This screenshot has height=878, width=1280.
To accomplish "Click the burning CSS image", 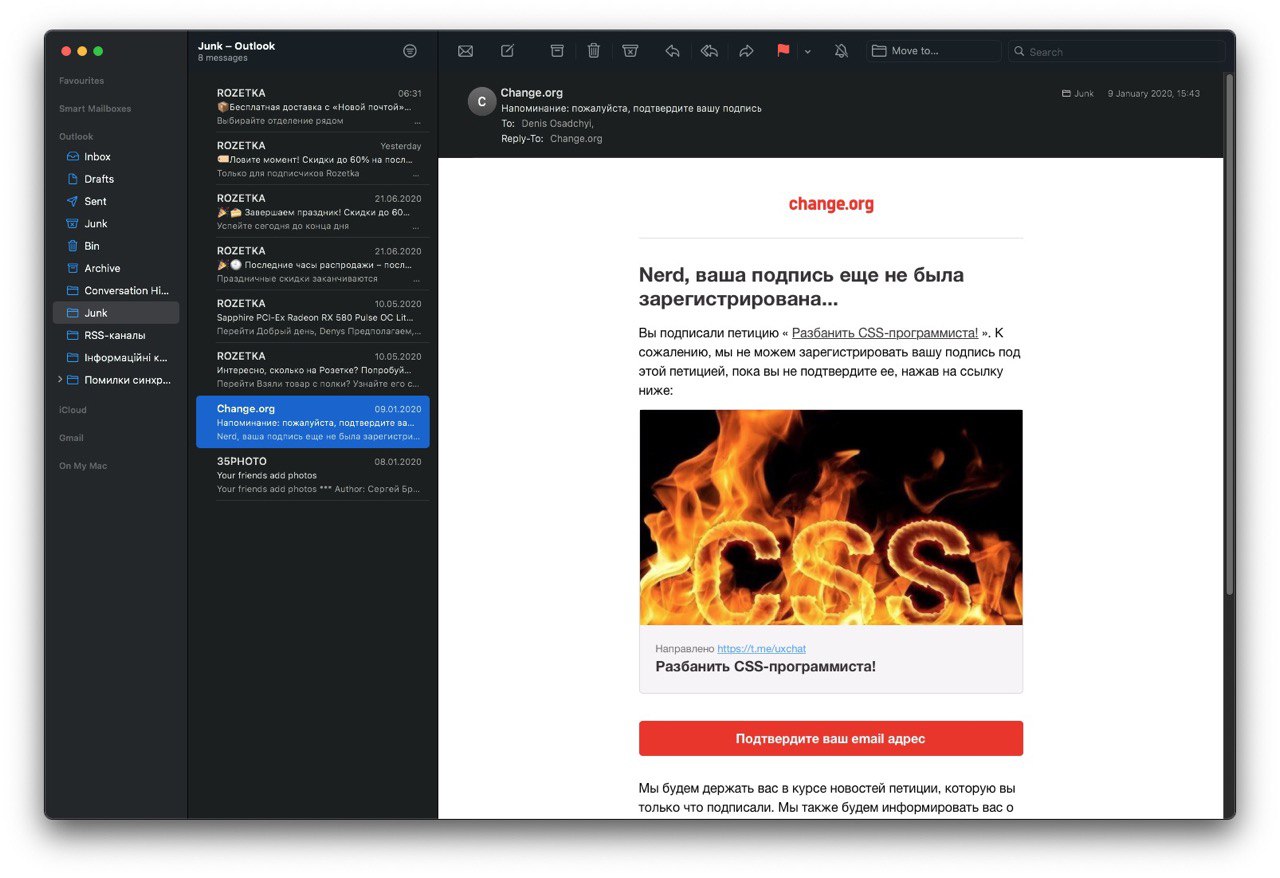I will [831, 517].
